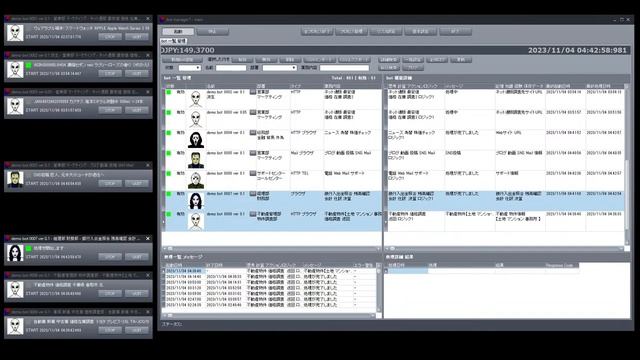Click the 名前 column header in bot list
The height and width of the screenshot is (360, 640).
pyautogui.click(x=211, y=86)
